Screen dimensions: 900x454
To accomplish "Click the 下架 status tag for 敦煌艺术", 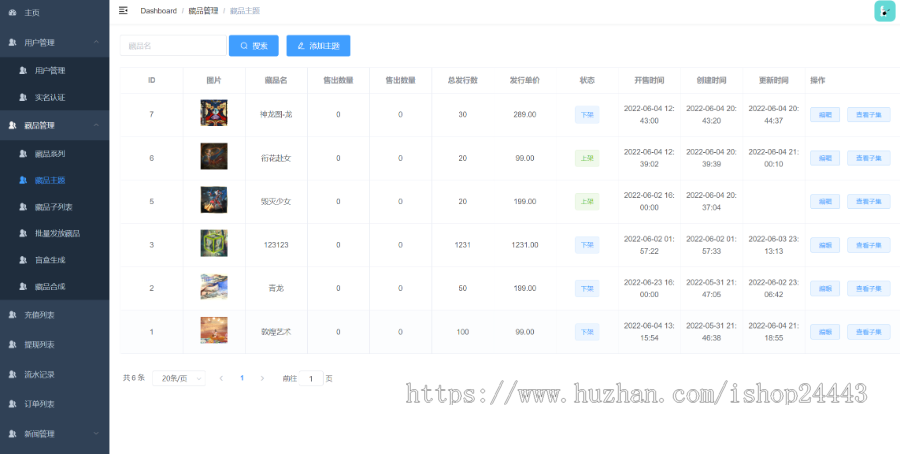I will (x=587, y=332).
